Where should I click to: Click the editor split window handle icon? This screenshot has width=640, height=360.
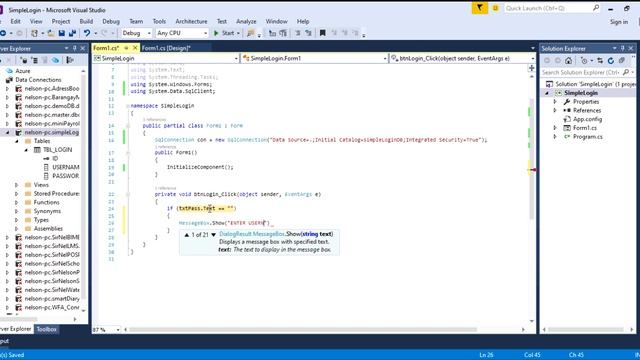(531, 68)
